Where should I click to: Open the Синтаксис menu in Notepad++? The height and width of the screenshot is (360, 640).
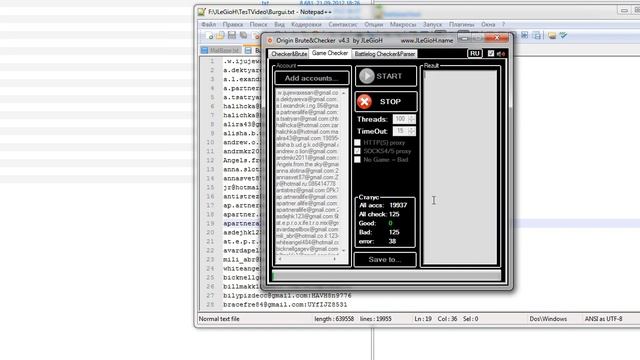(x=343, y=24)
